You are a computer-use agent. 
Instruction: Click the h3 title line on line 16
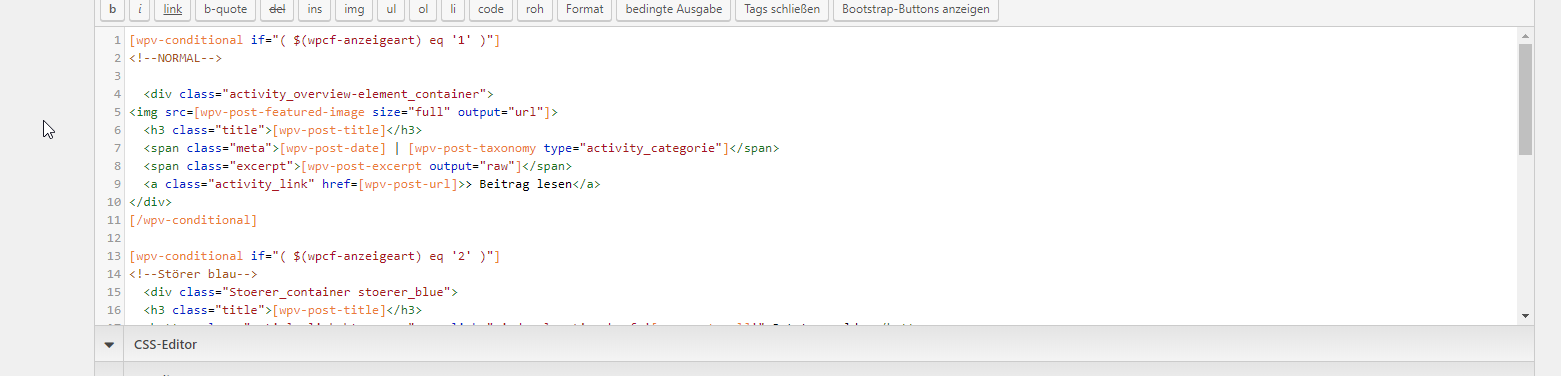coord(282,310)
